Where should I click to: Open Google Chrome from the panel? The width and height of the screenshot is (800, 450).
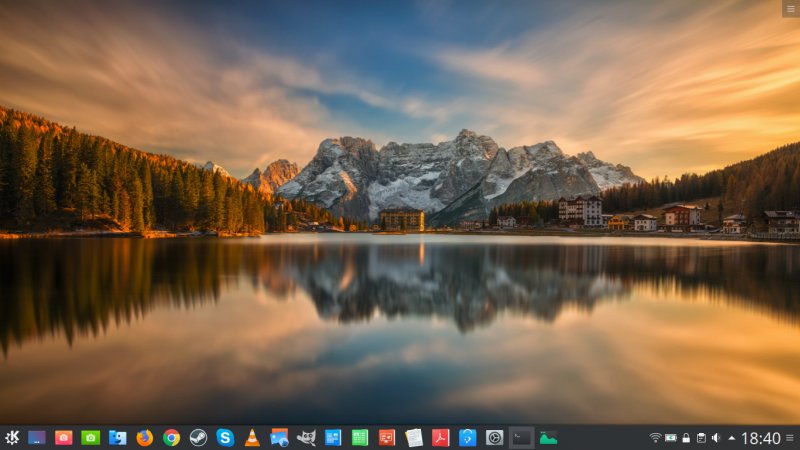coord(172,437)
